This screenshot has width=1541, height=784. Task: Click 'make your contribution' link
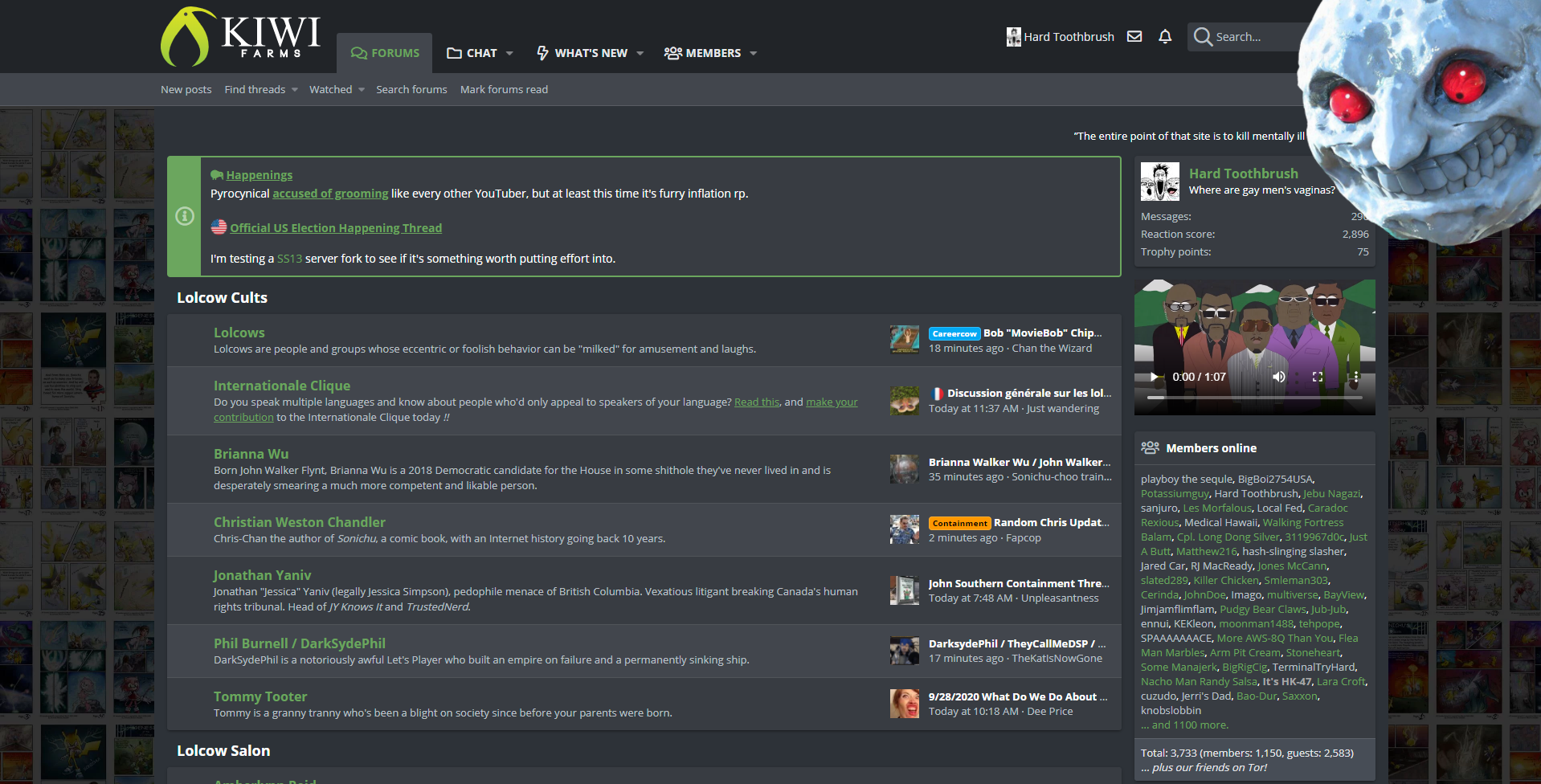[832, 402]
